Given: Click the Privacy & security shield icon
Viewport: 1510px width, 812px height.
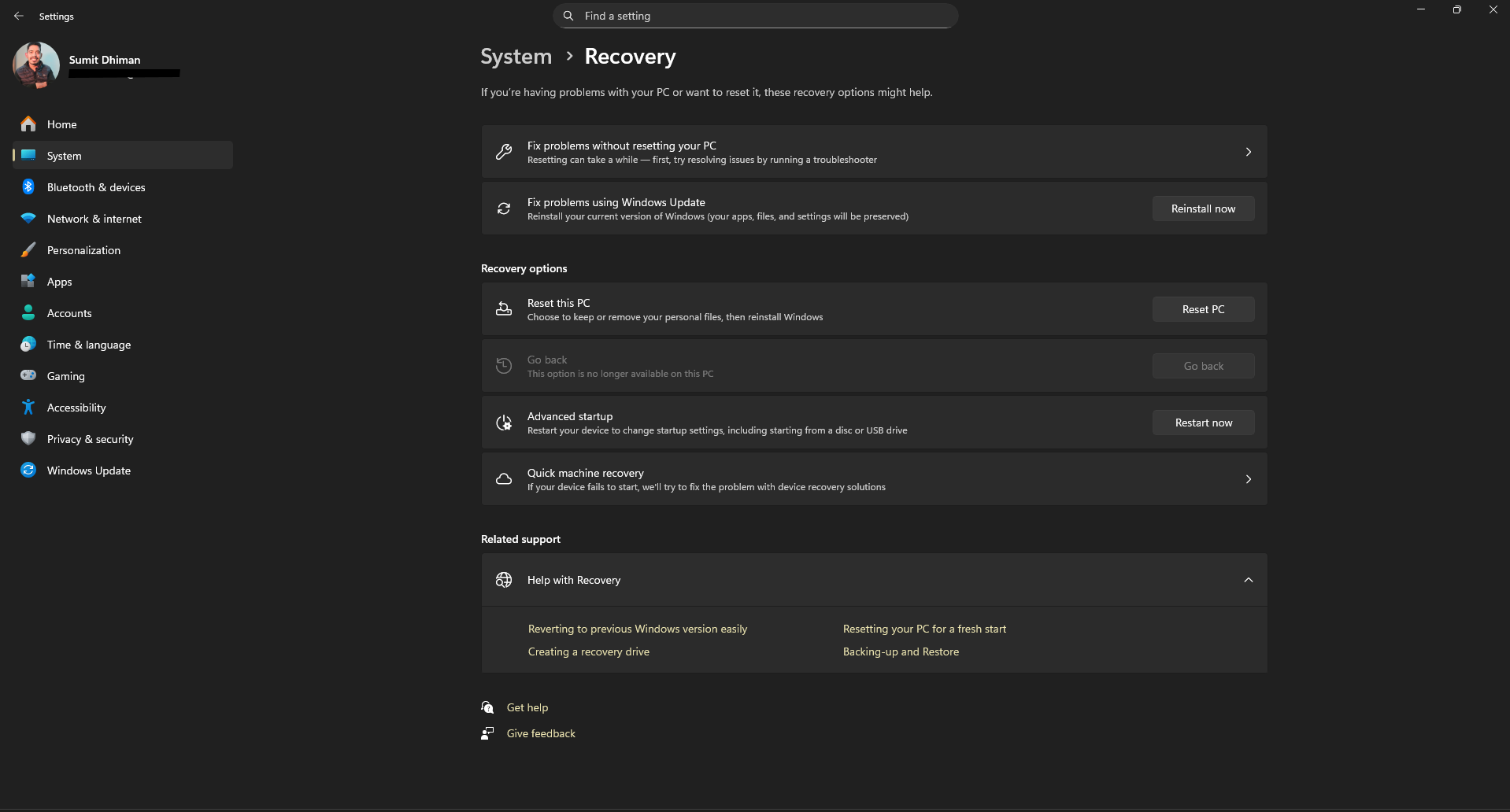Looking at the screenshot, I should [x=28, y=438].
